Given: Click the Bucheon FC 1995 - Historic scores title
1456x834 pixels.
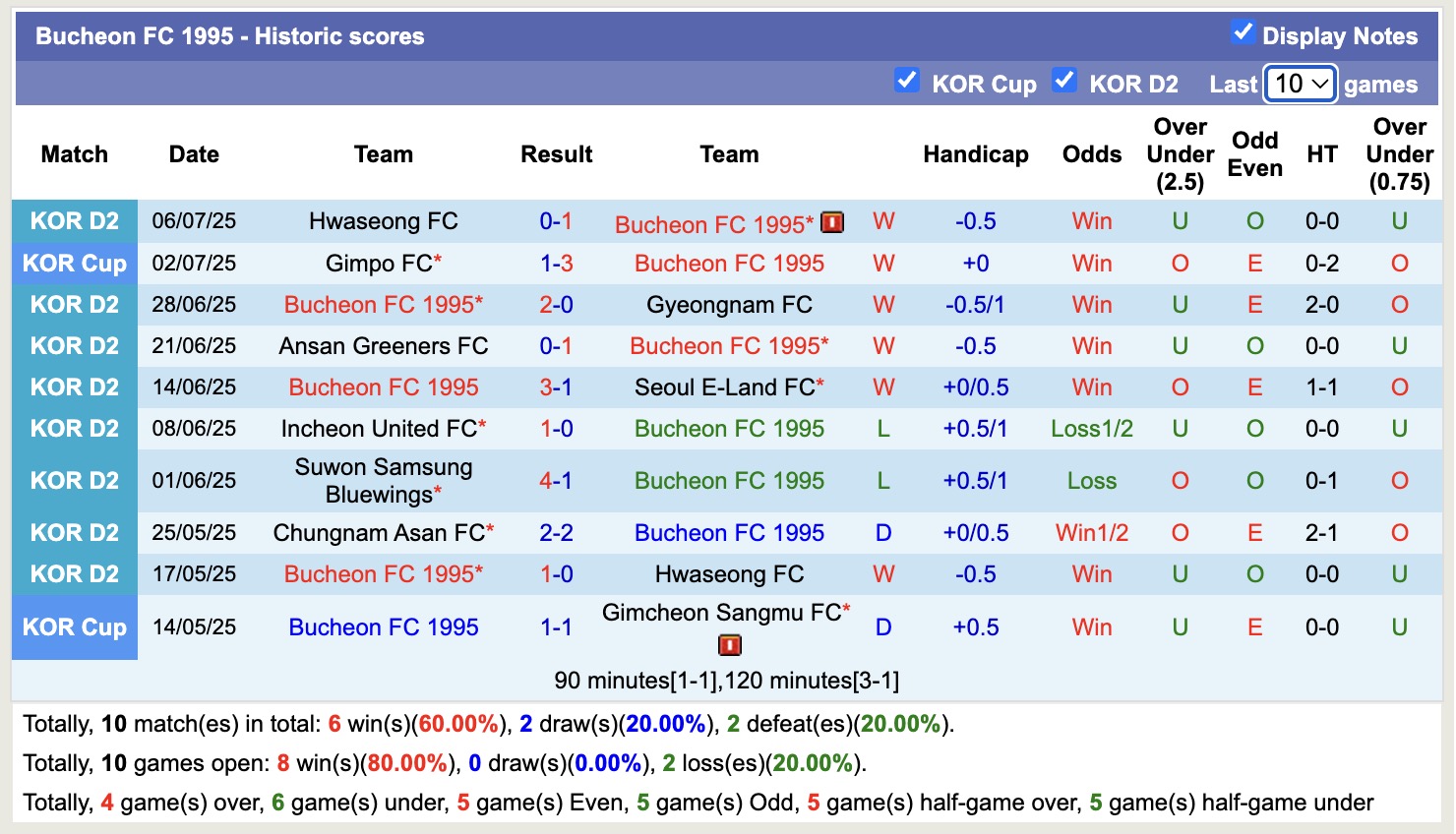Looking at the screenshot, I should click(228, 35).
